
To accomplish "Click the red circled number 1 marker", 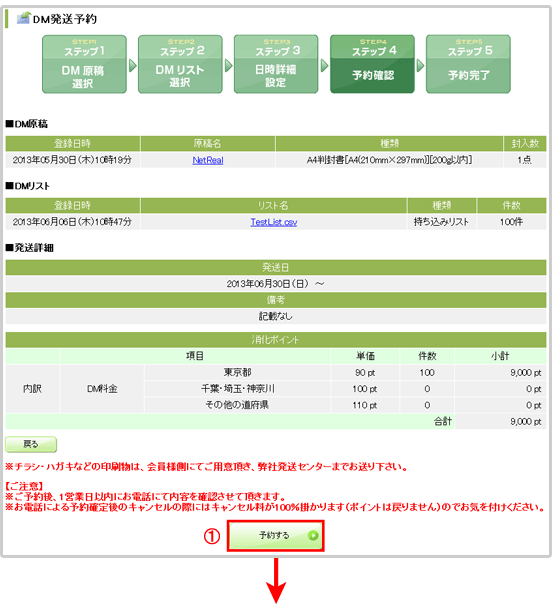I will pyautogui.click(x=212, y=536).
